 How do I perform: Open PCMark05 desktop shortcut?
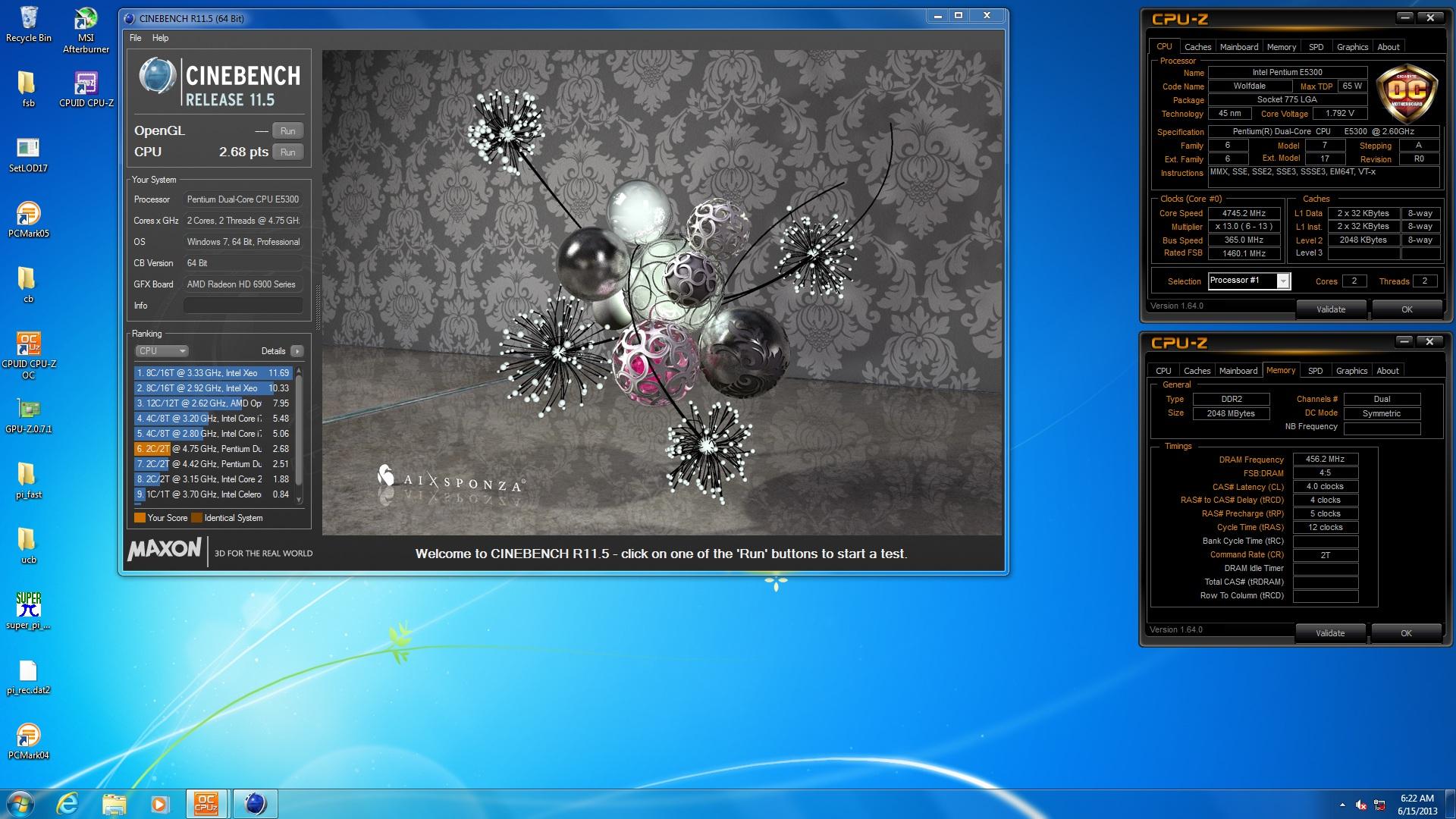pyautogui.click(x=28, y=220)
